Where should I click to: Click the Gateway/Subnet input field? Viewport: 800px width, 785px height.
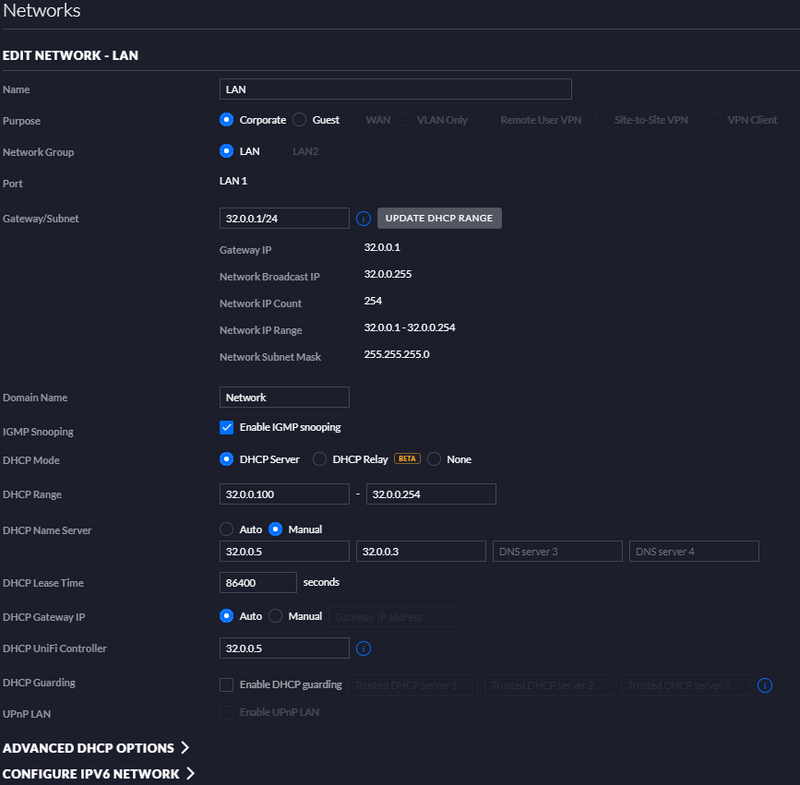284,218
